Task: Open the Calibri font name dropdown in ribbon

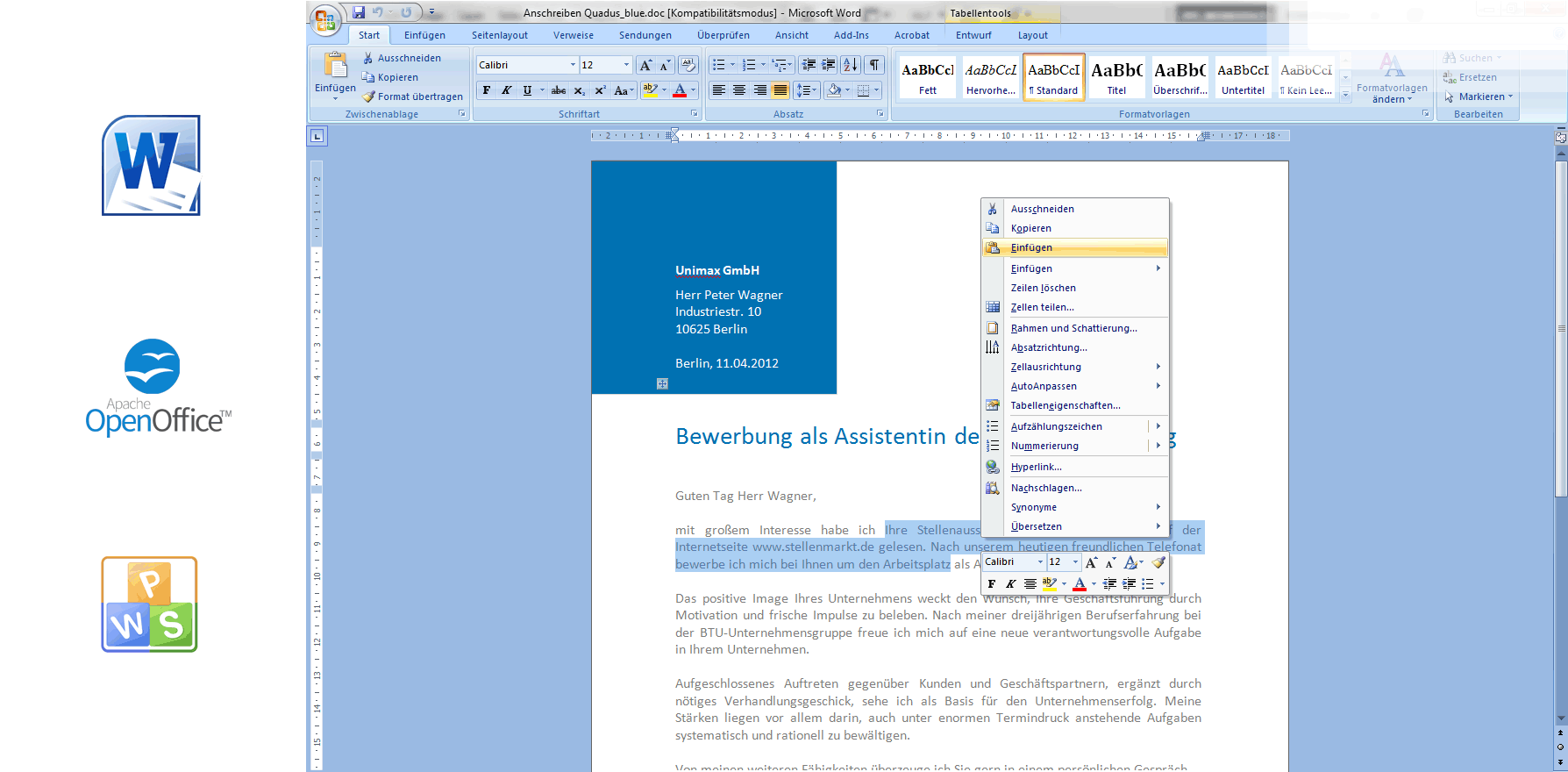Action: click(x=573, y=65)
